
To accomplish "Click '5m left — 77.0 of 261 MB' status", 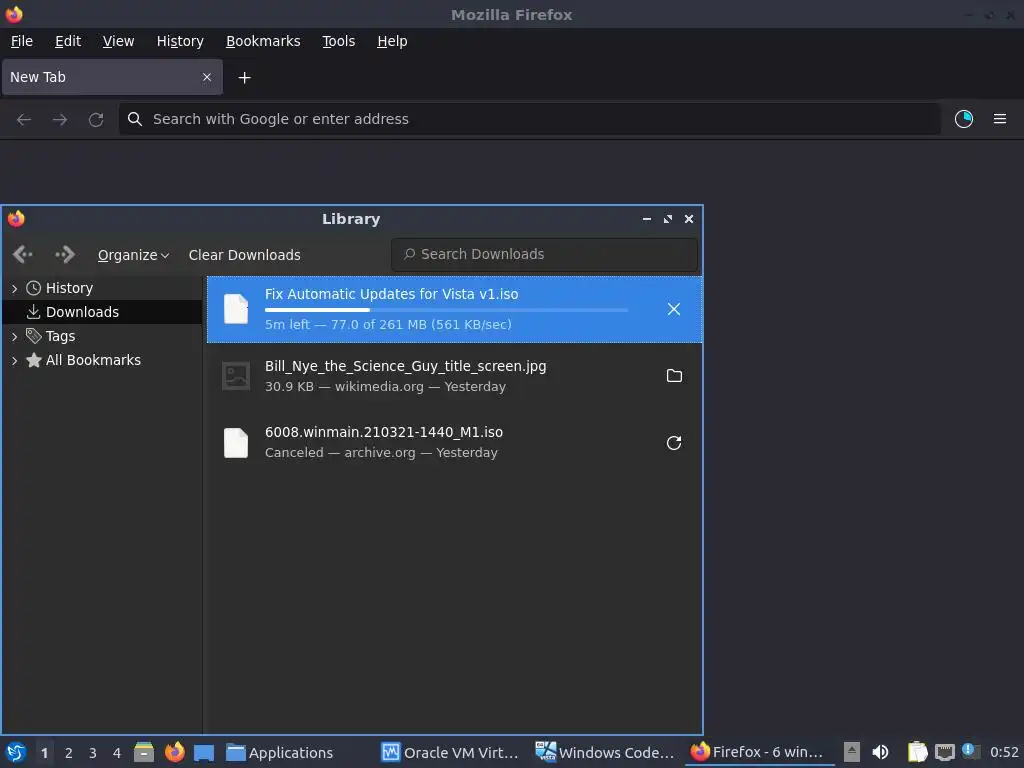I will coord(388,325).
